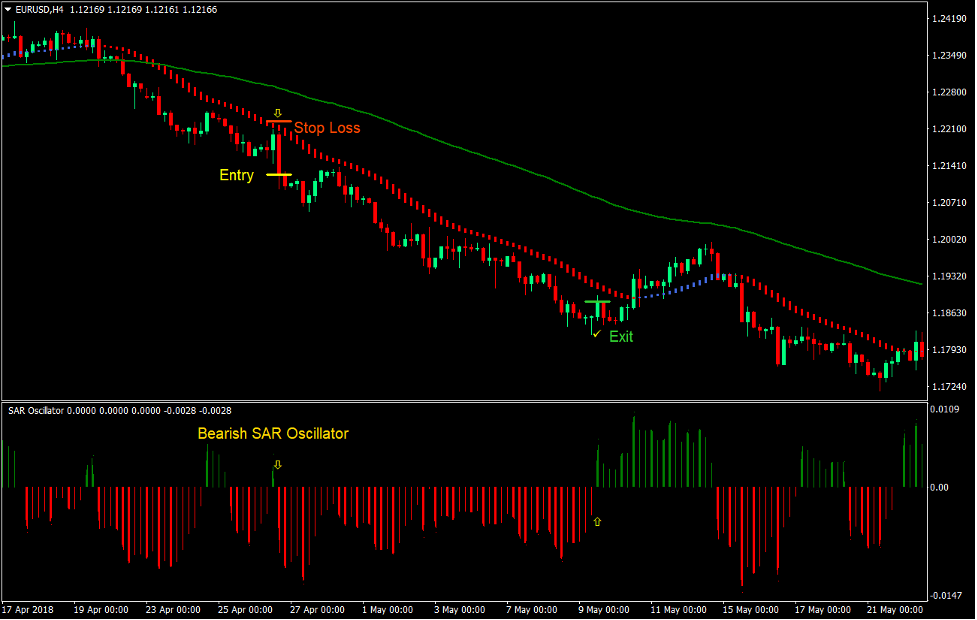Click the Entry text label
977x620 pixels.
[x=237, y=175]
